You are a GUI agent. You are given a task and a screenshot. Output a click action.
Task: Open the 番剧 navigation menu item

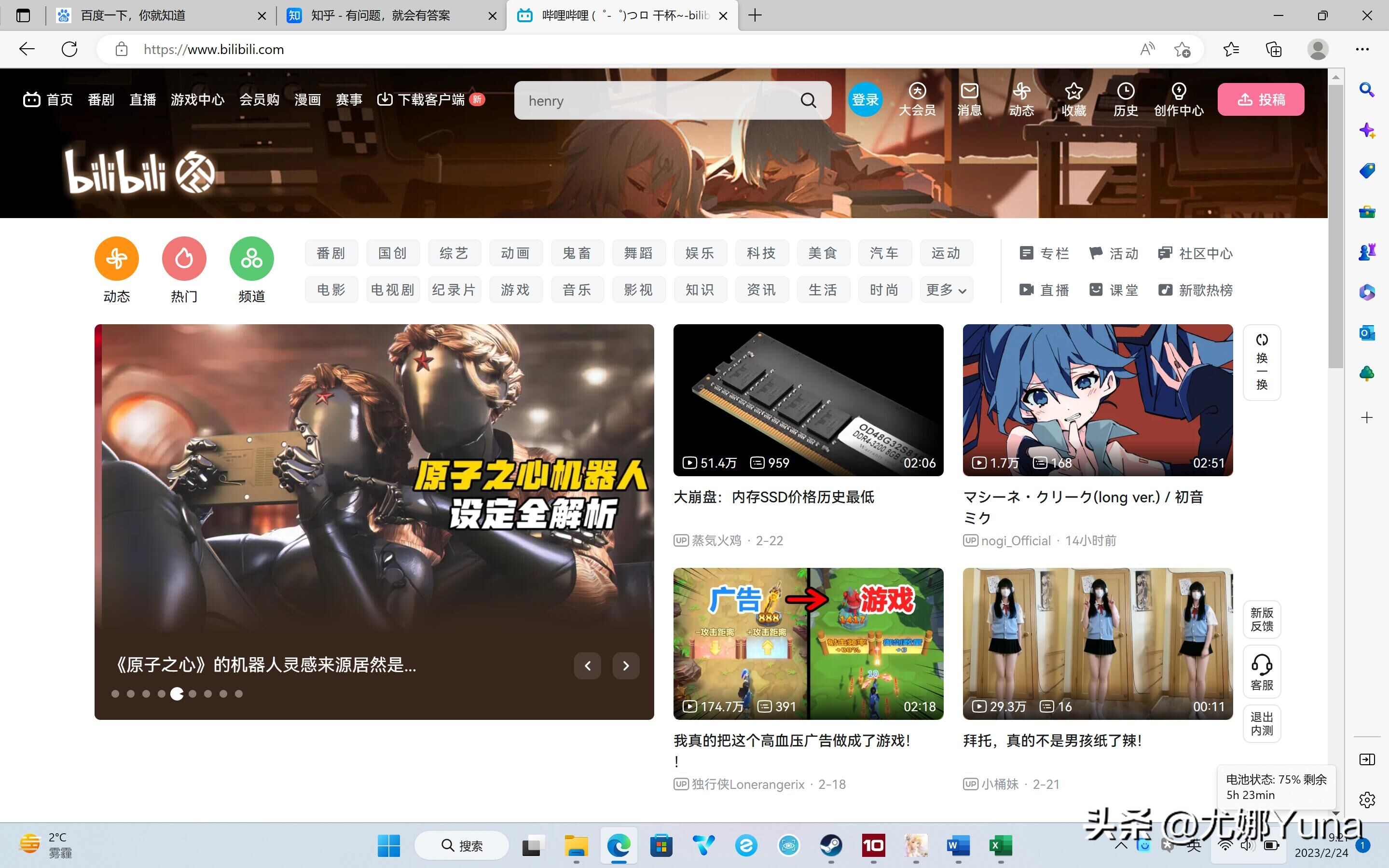click(x=101, y=99)
